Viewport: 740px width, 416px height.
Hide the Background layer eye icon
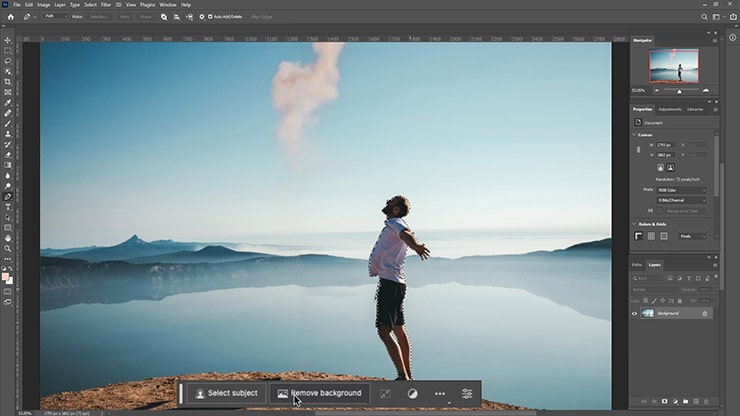click(634, 314)
